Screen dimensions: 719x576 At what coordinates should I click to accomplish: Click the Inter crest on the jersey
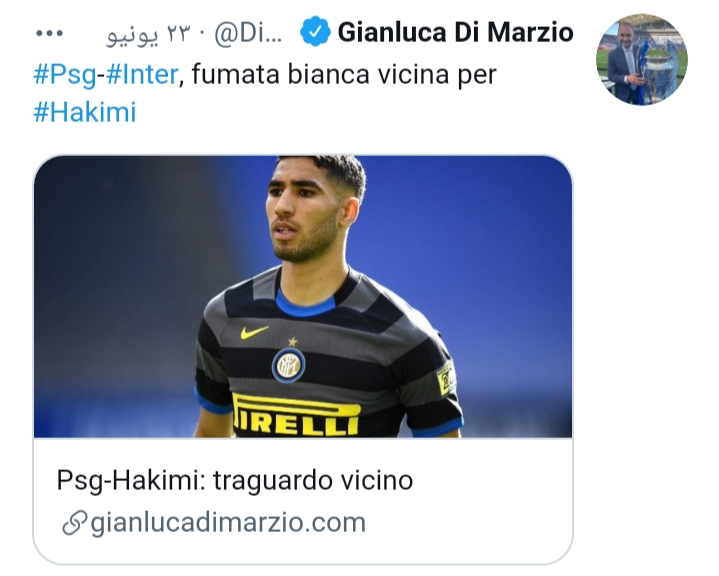pyautogui.click(x=288, y=366)
